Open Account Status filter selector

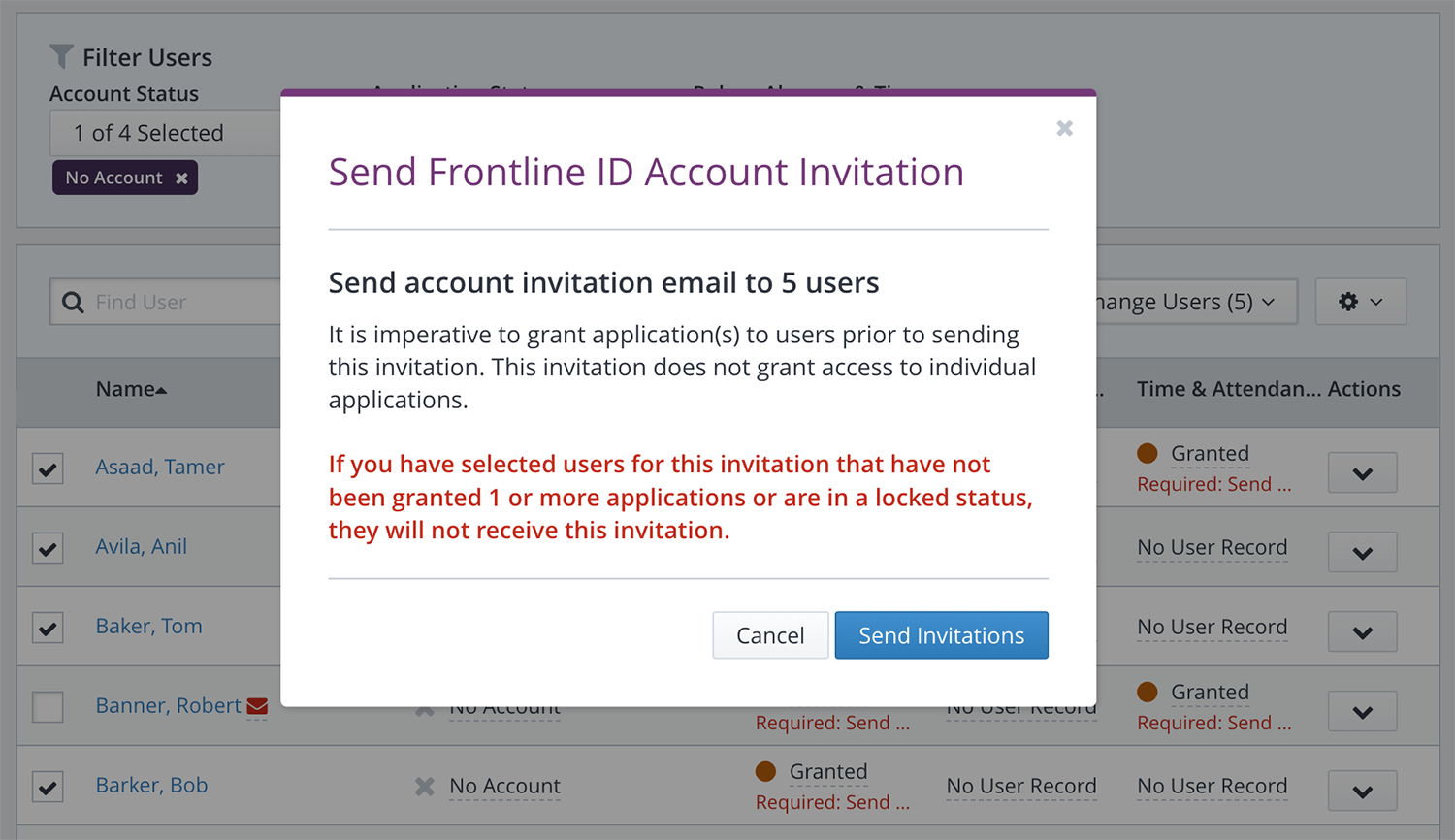tap(165, 133)
